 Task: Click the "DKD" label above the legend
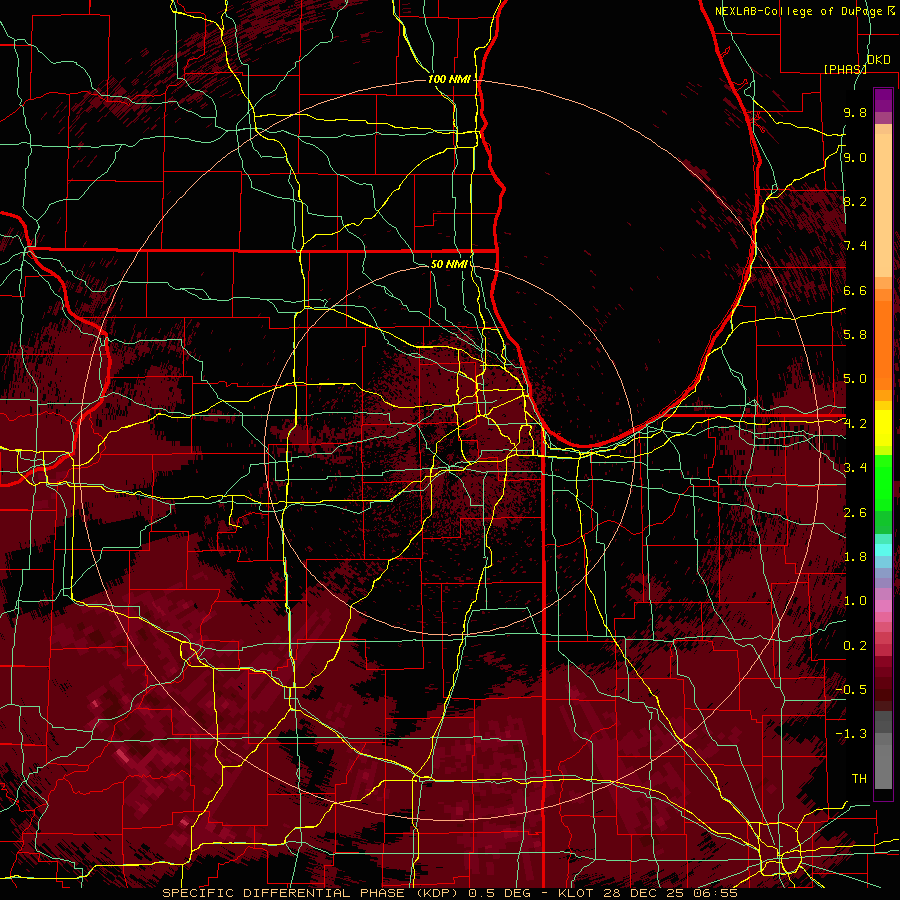click(878, 60)
